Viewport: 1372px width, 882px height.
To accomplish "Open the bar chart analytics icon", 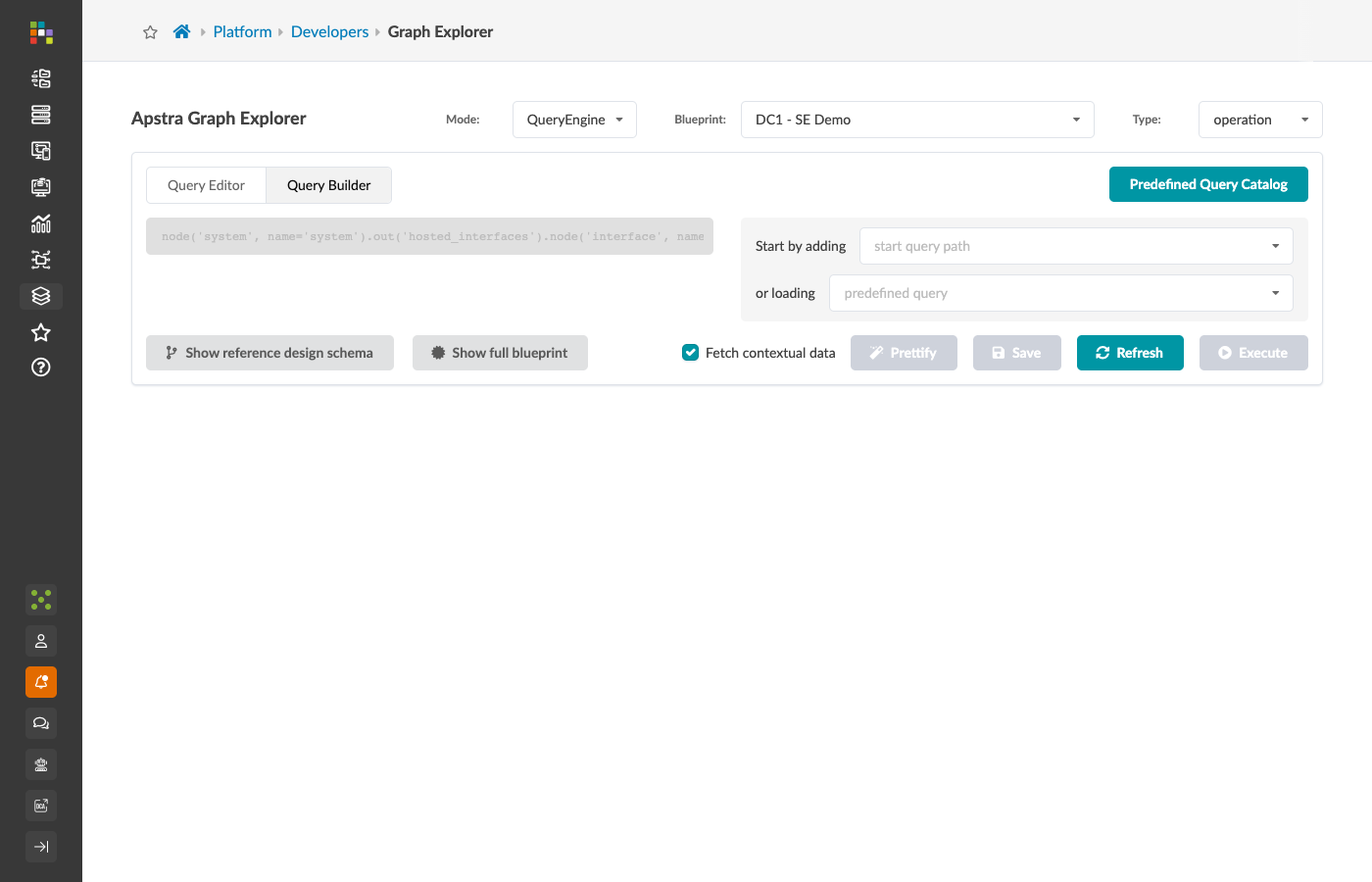I will pyautogui.click(x=41, y=223).
